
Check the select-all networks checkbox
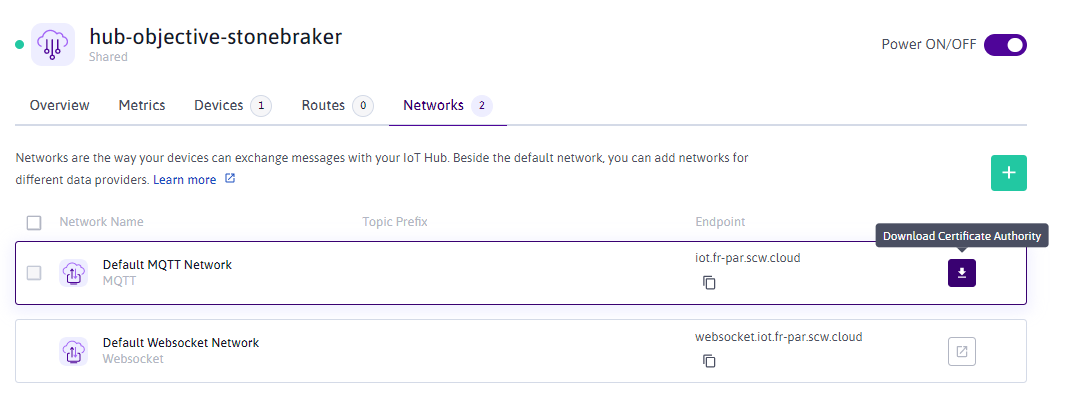[x=34, y=222]
